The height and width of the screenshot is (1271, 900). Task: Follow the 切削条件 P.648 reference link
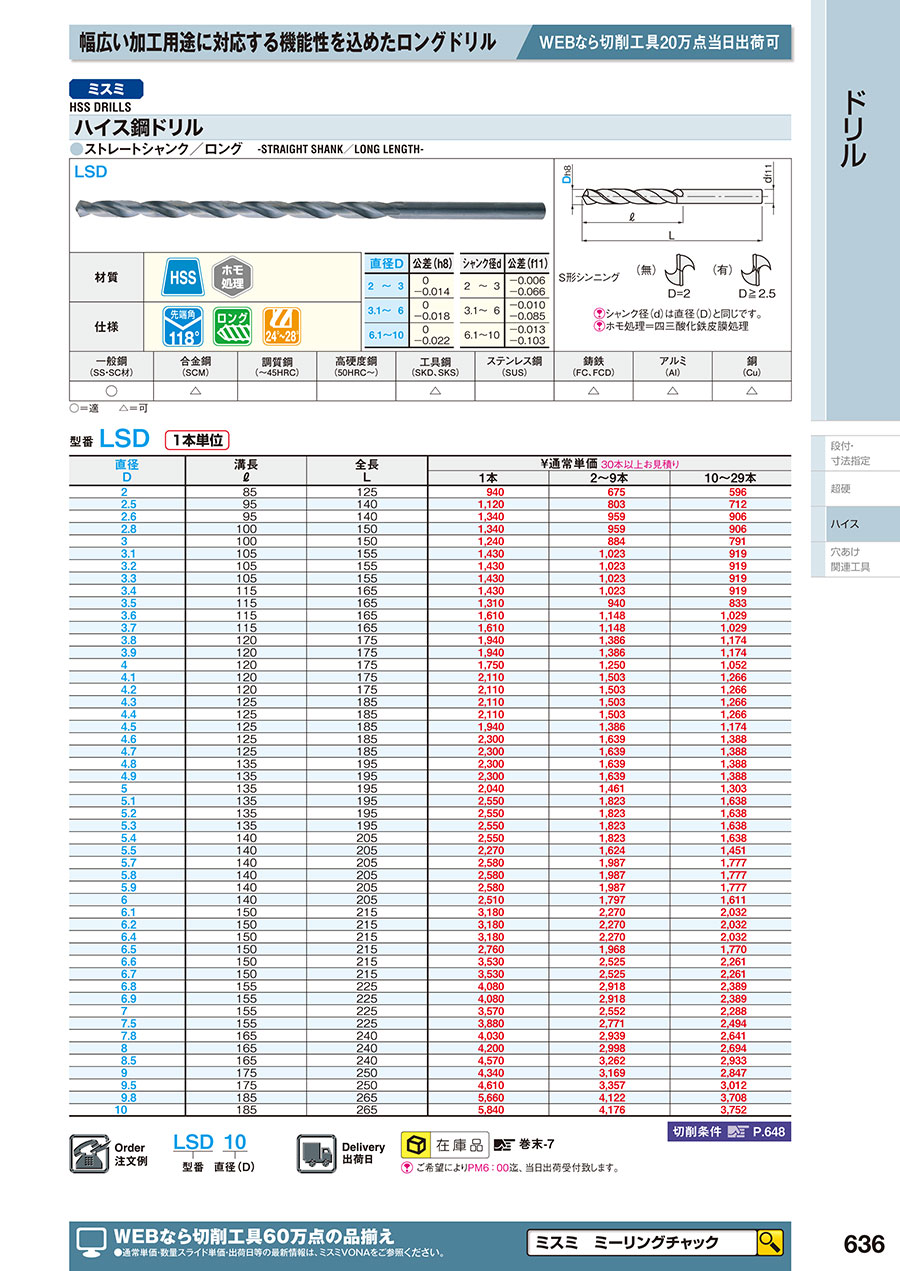[728, 1131]
